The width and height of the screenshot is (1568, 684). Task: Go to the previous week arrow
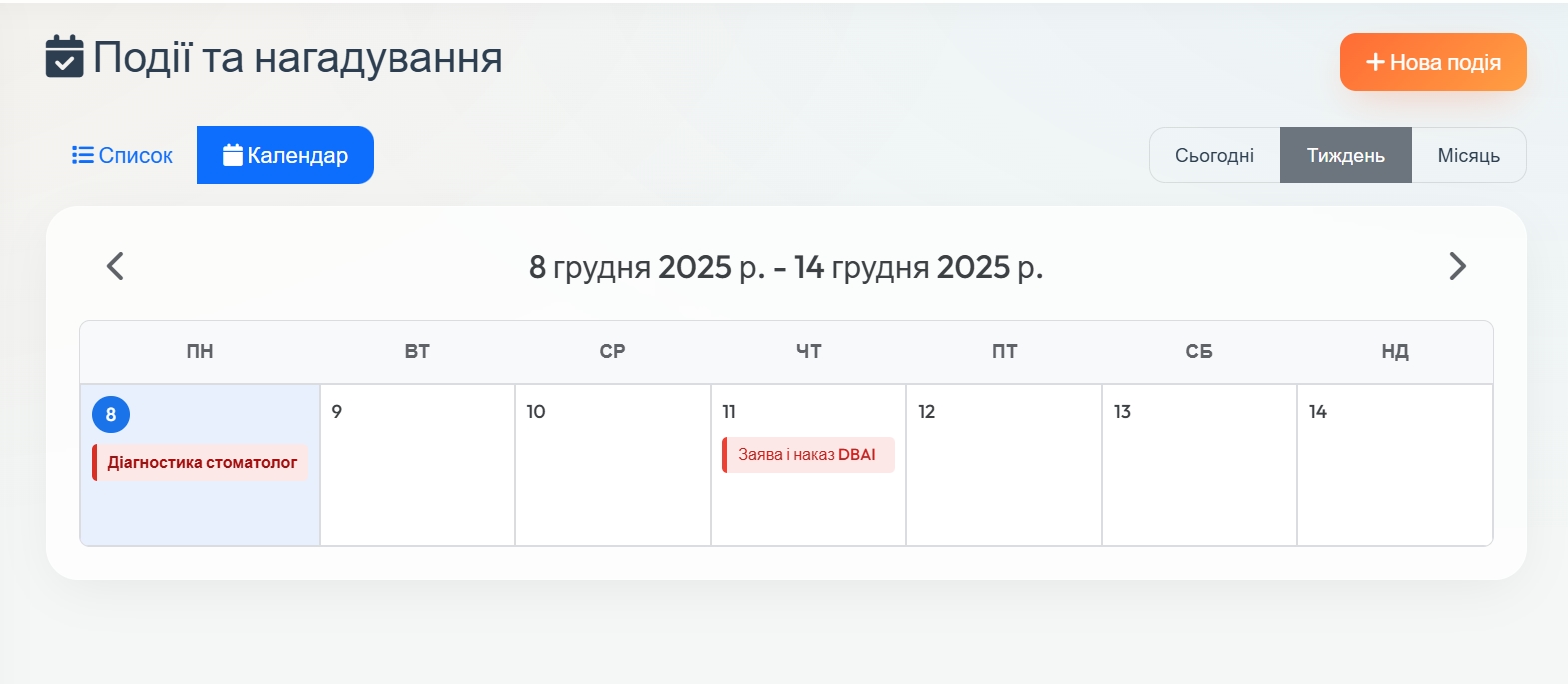coord(116,266)
